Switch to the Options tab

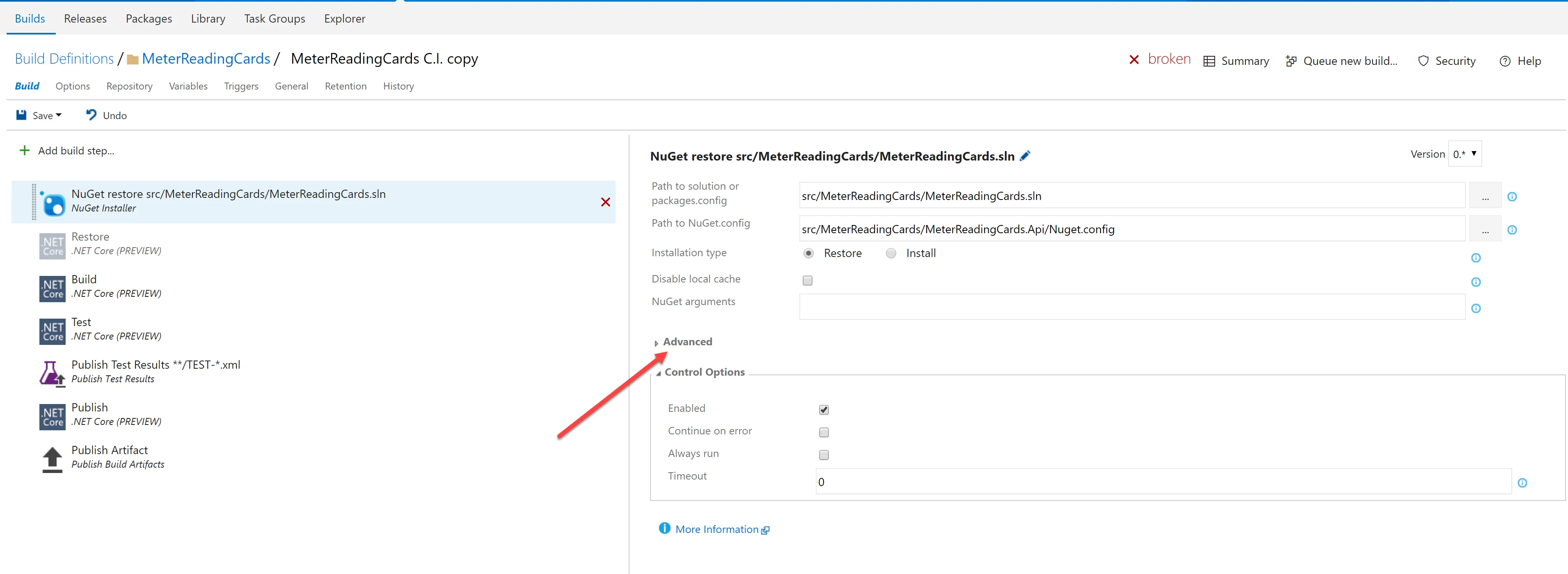tap(73, 86)
